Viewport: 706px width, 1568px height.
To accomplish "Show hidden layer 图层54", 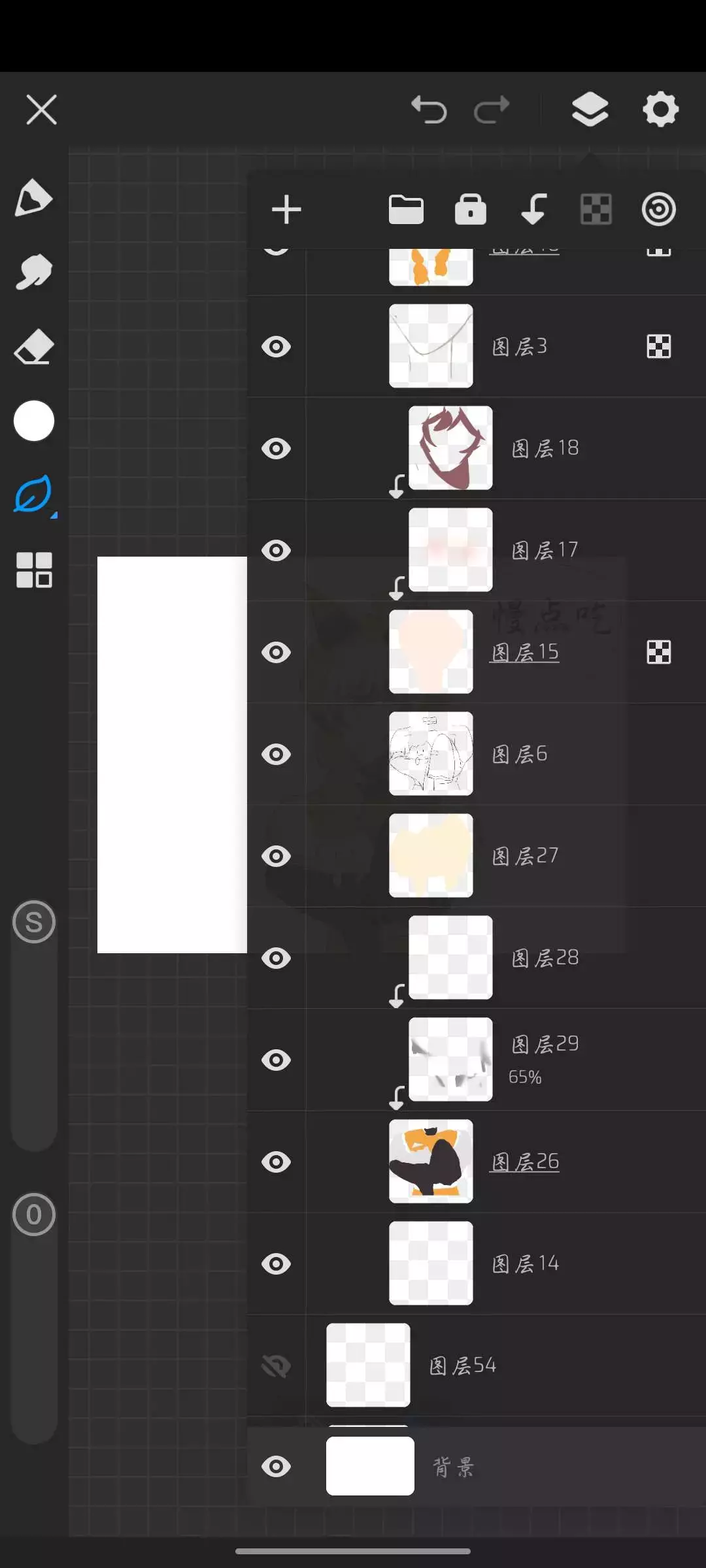I will point(276,1366).
